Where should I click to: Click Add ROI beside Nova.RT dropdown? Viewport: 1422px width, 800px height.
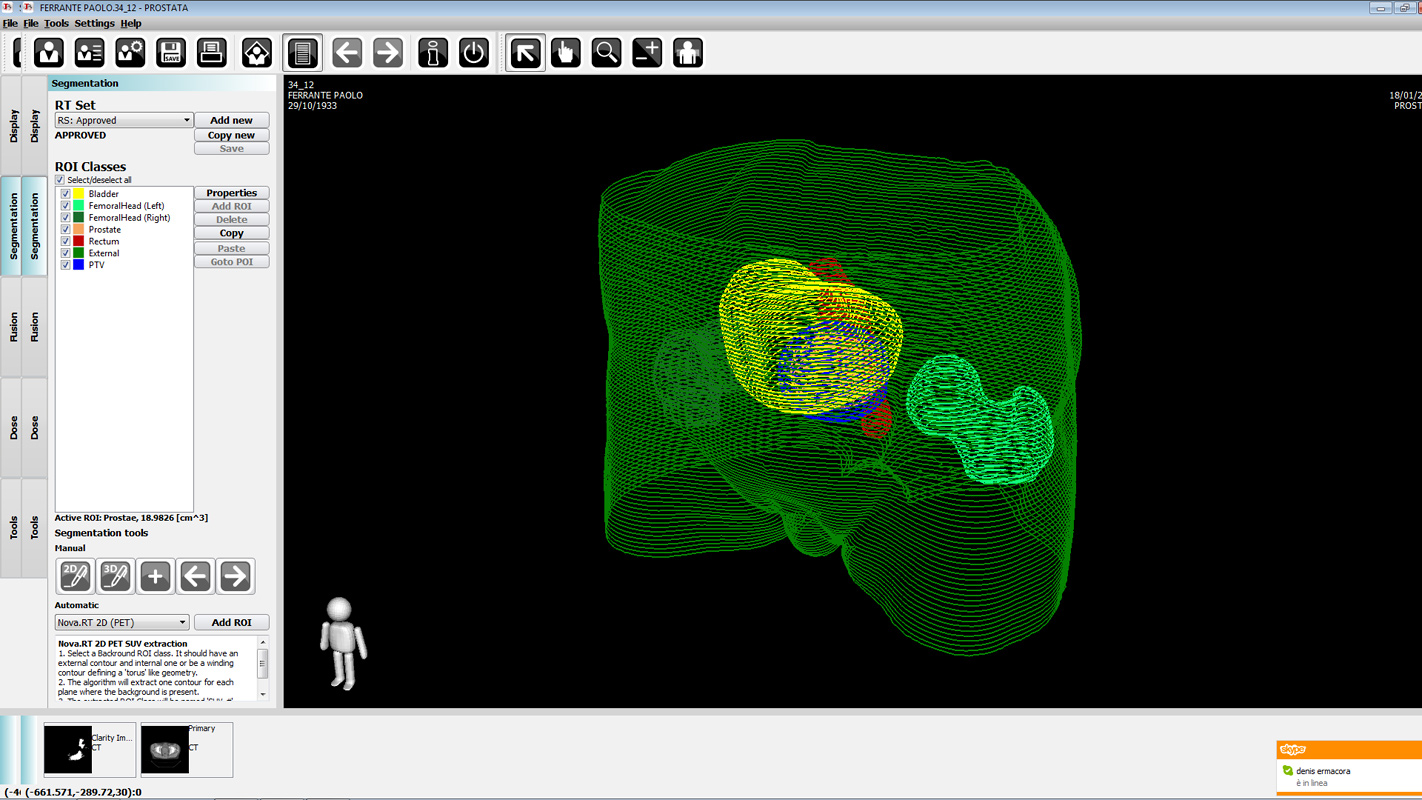pyautogui.click(x=231, y=622)
